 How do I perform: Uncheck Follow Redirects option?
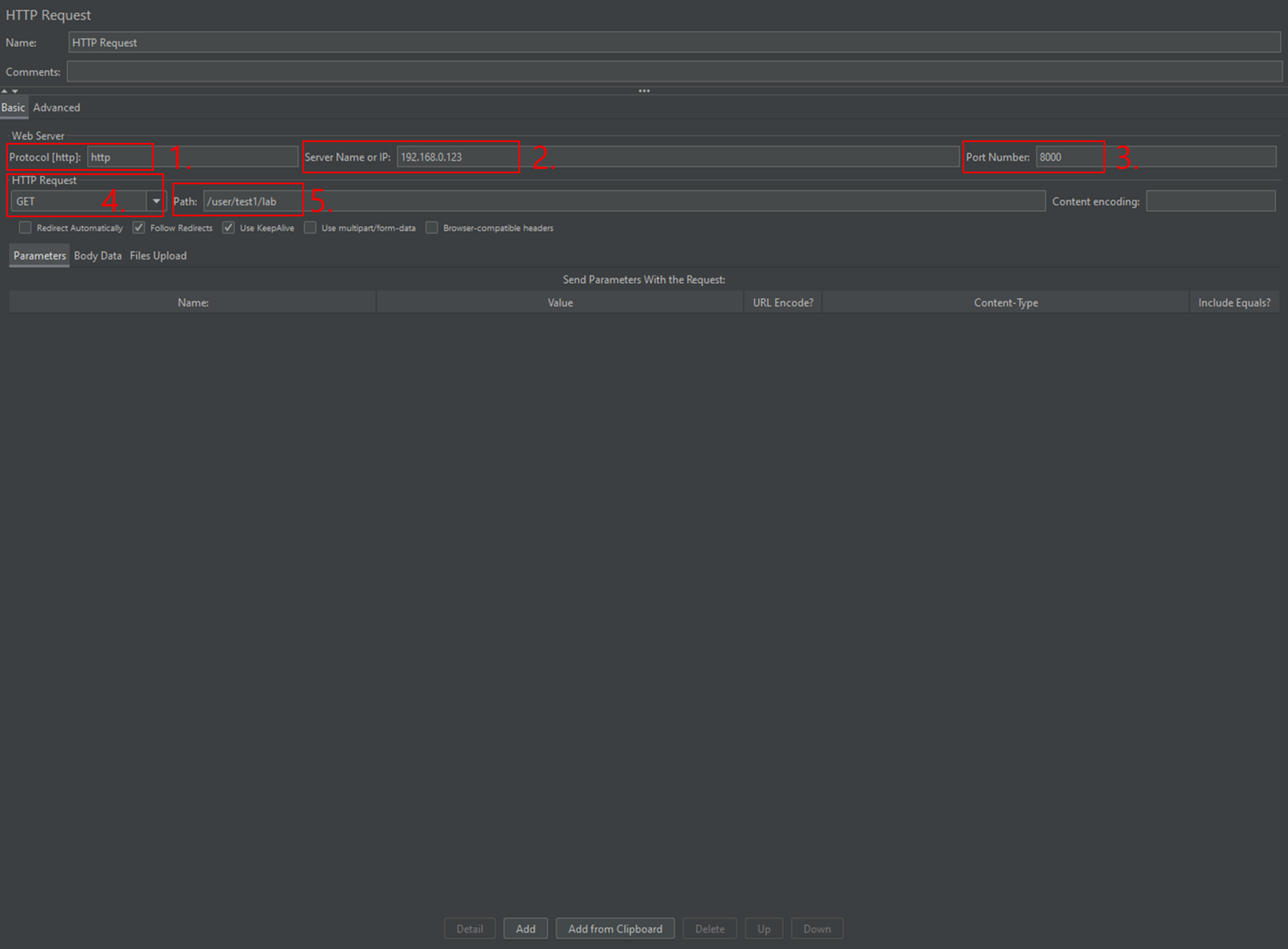pyautogui.click(x=139, y=227)
